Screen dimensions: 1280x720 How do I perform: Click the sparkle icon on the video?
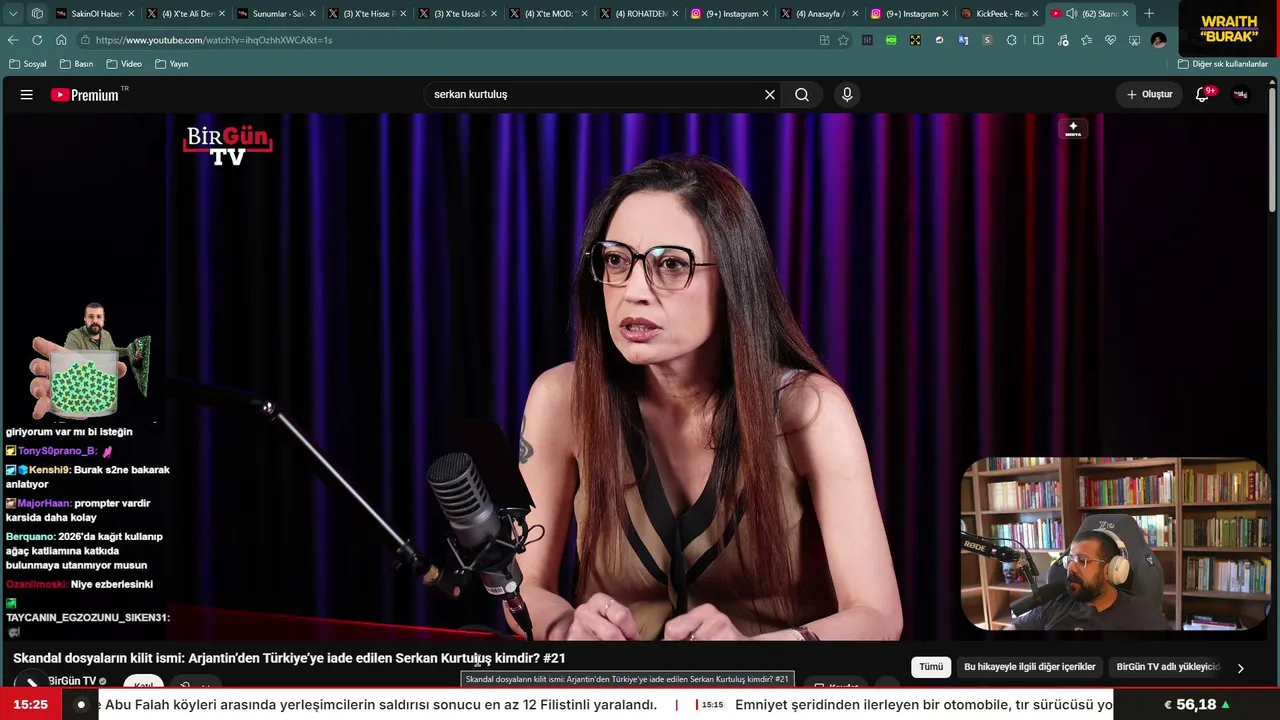tap(1073, 128)
